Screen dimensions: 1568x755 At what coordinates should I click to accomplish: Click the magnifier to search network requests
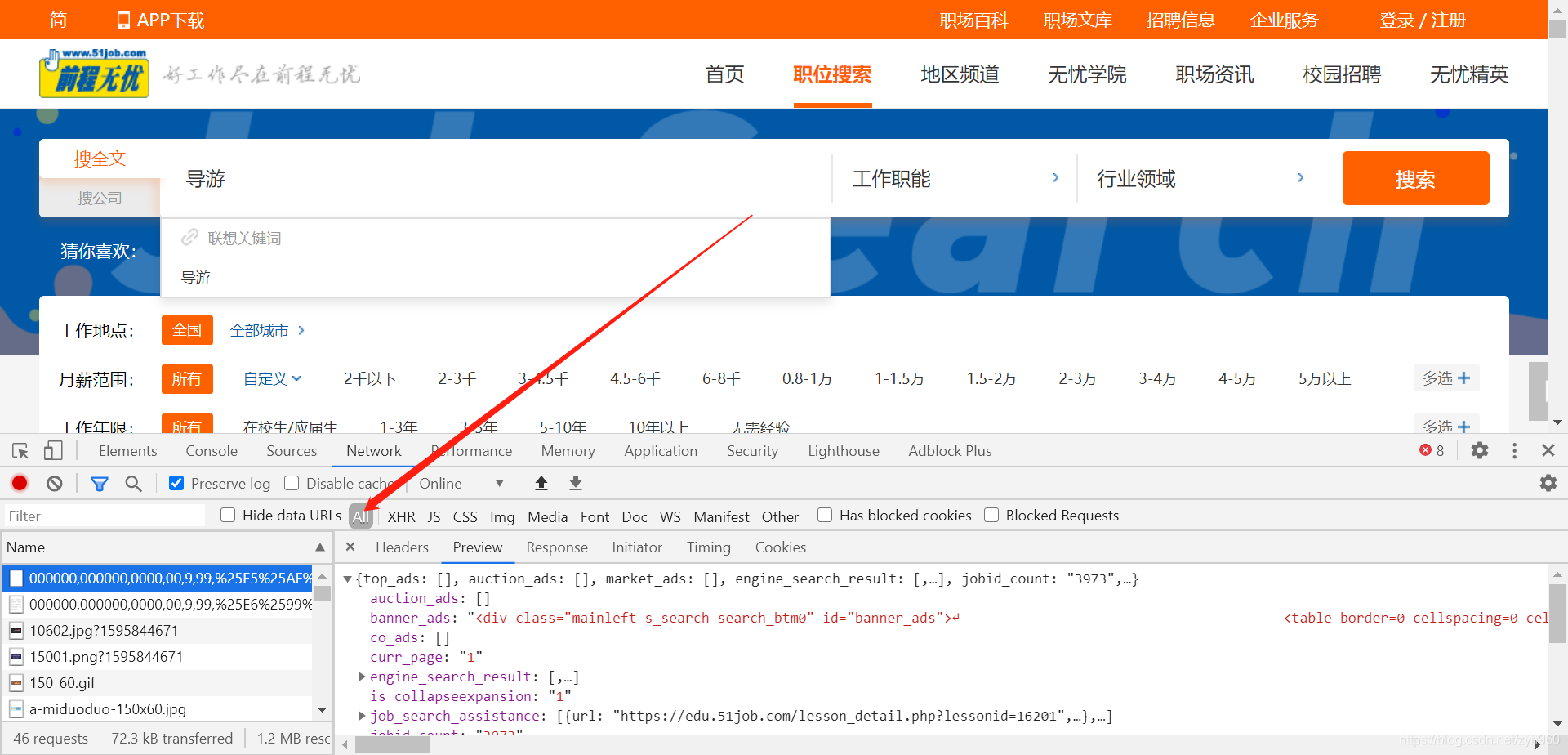click(x=134, y=483)
